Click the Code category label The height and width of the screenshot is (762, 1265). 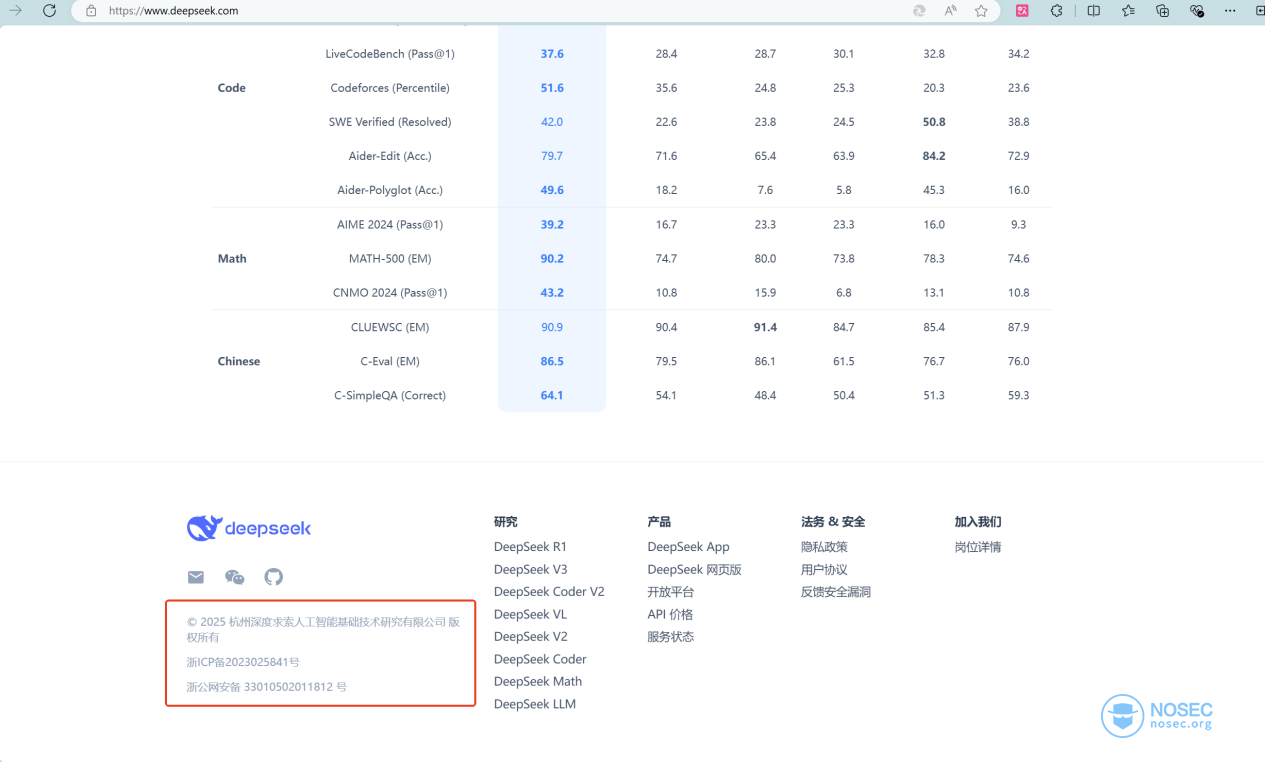(x=231, y=88)
